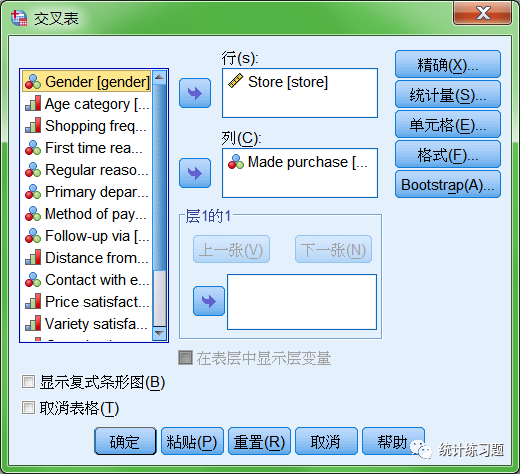This screenshot has height=474, width=520.
Task: Select the Primary depar... variable name
Action: pos(97,192)
